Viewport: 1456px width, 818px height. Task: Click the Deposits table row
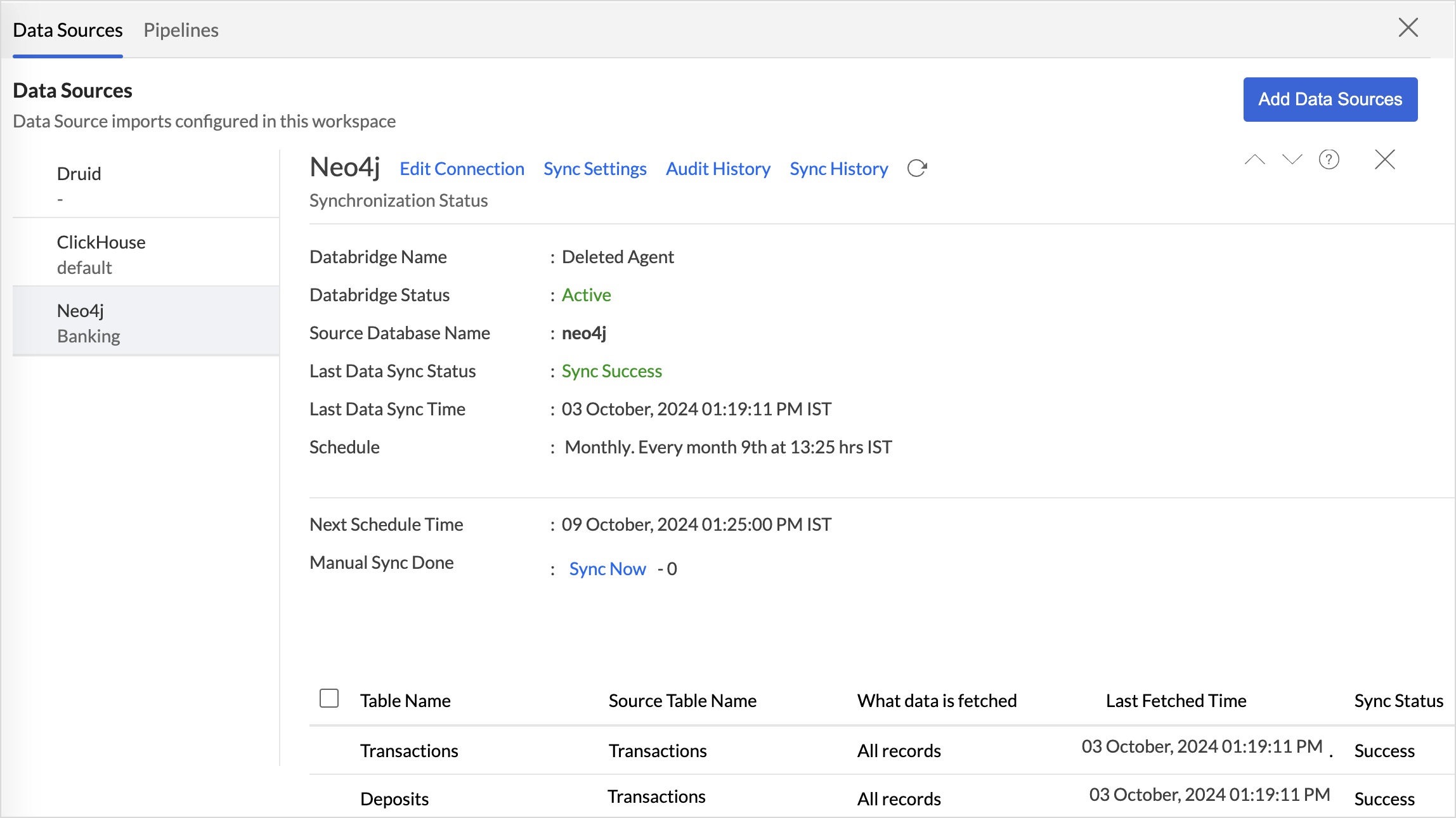[394, 799]
